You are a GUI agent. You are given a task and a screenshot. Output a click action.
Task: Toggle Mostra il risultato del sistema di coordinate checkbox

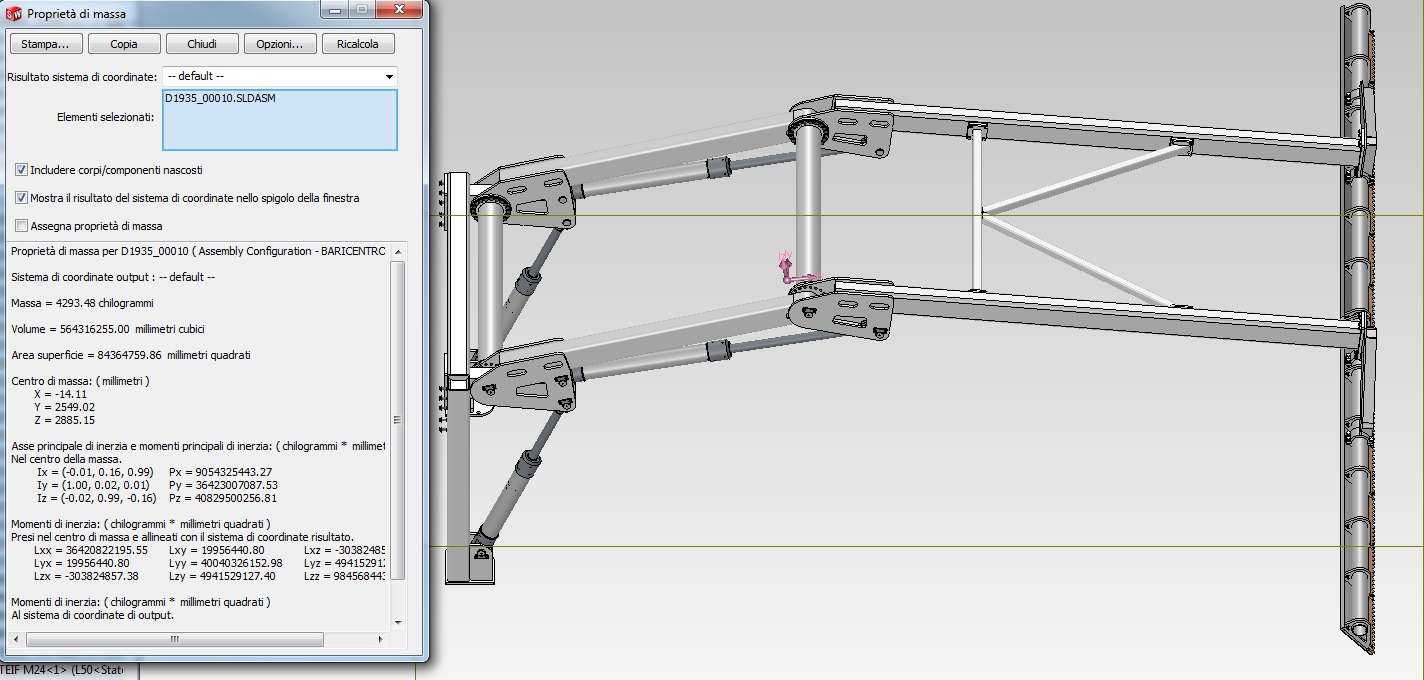click(x=22, y=198)
